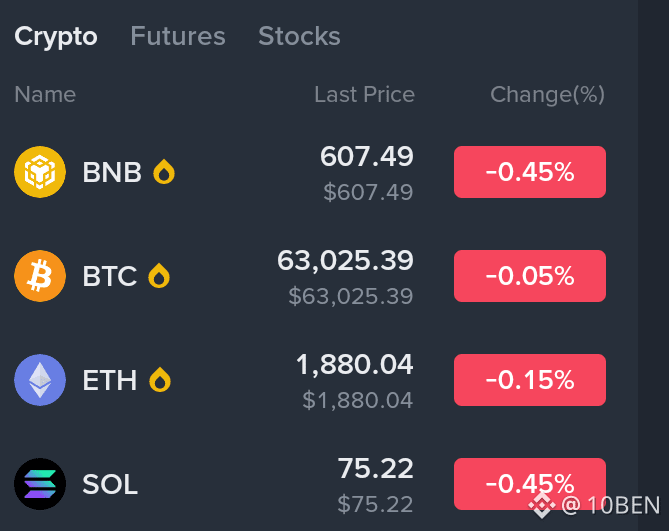Click the ETH price 1,880.04
Screen dimensions: 669x531
point(354,365)
